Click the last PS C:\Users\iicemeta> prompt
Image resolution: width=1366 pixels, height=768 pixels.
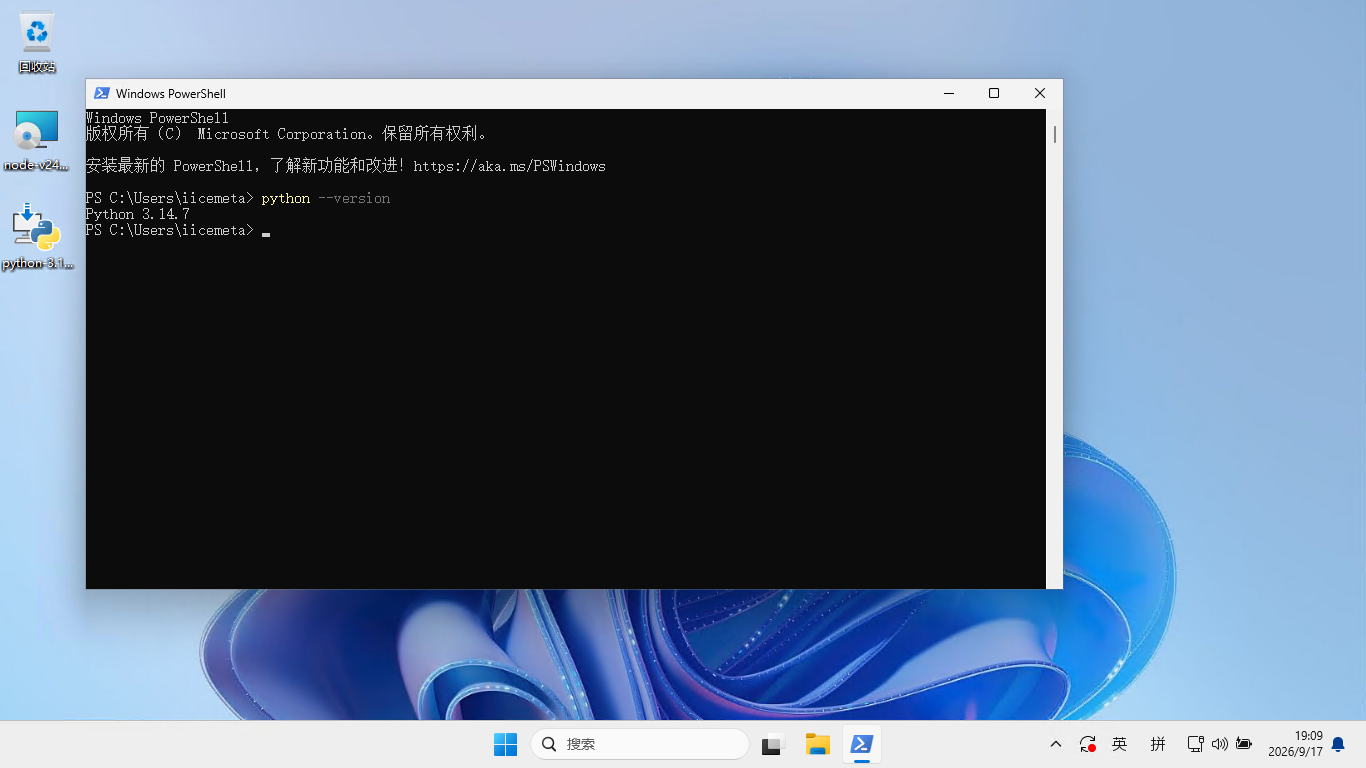170,230
